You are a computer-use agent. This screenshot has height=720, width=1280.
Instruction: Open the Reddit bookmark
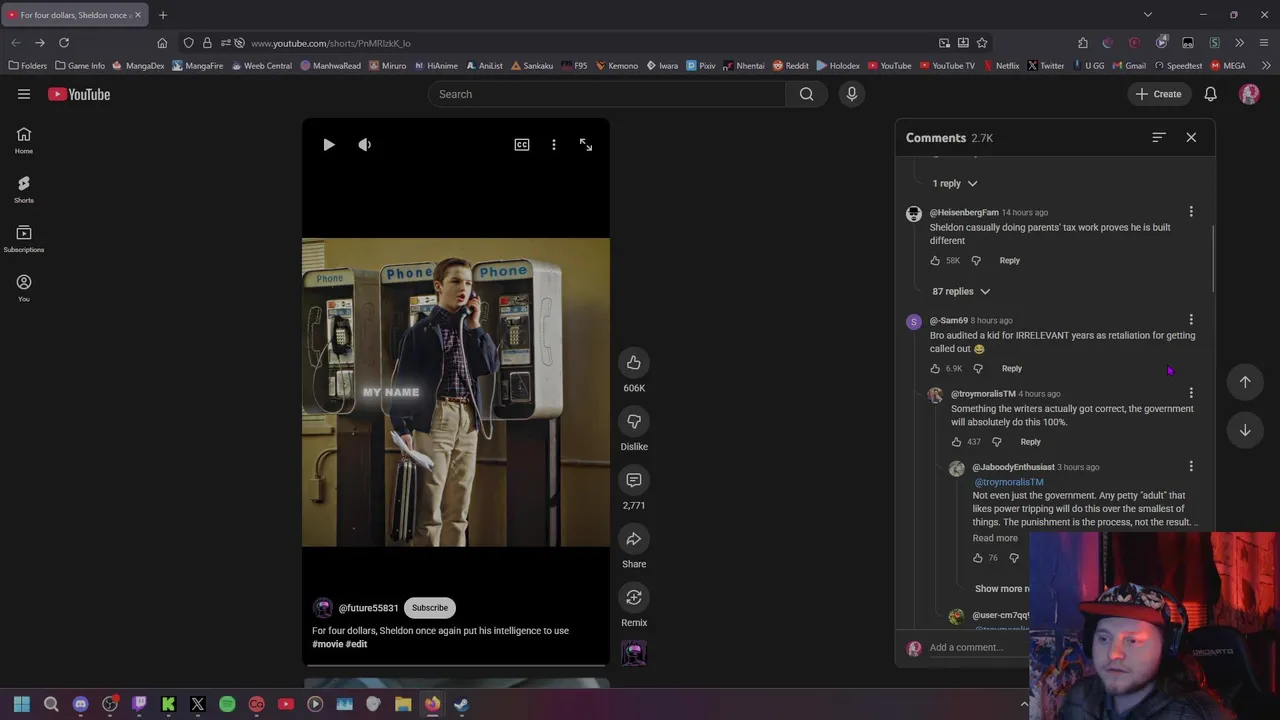point(790,66)
